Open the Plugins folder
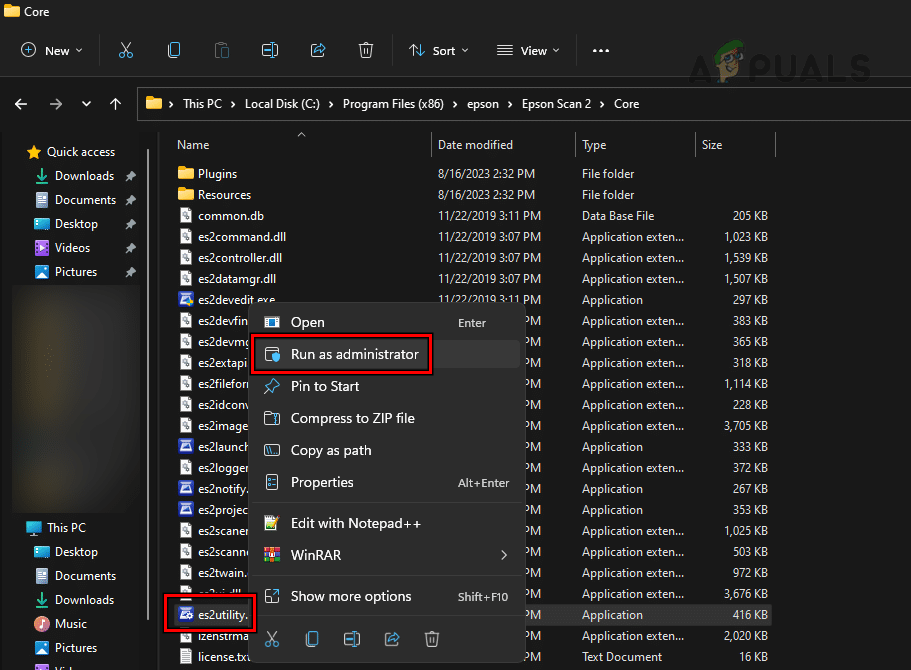This screenshot has height=670, width=911. (x=217, y=174)
